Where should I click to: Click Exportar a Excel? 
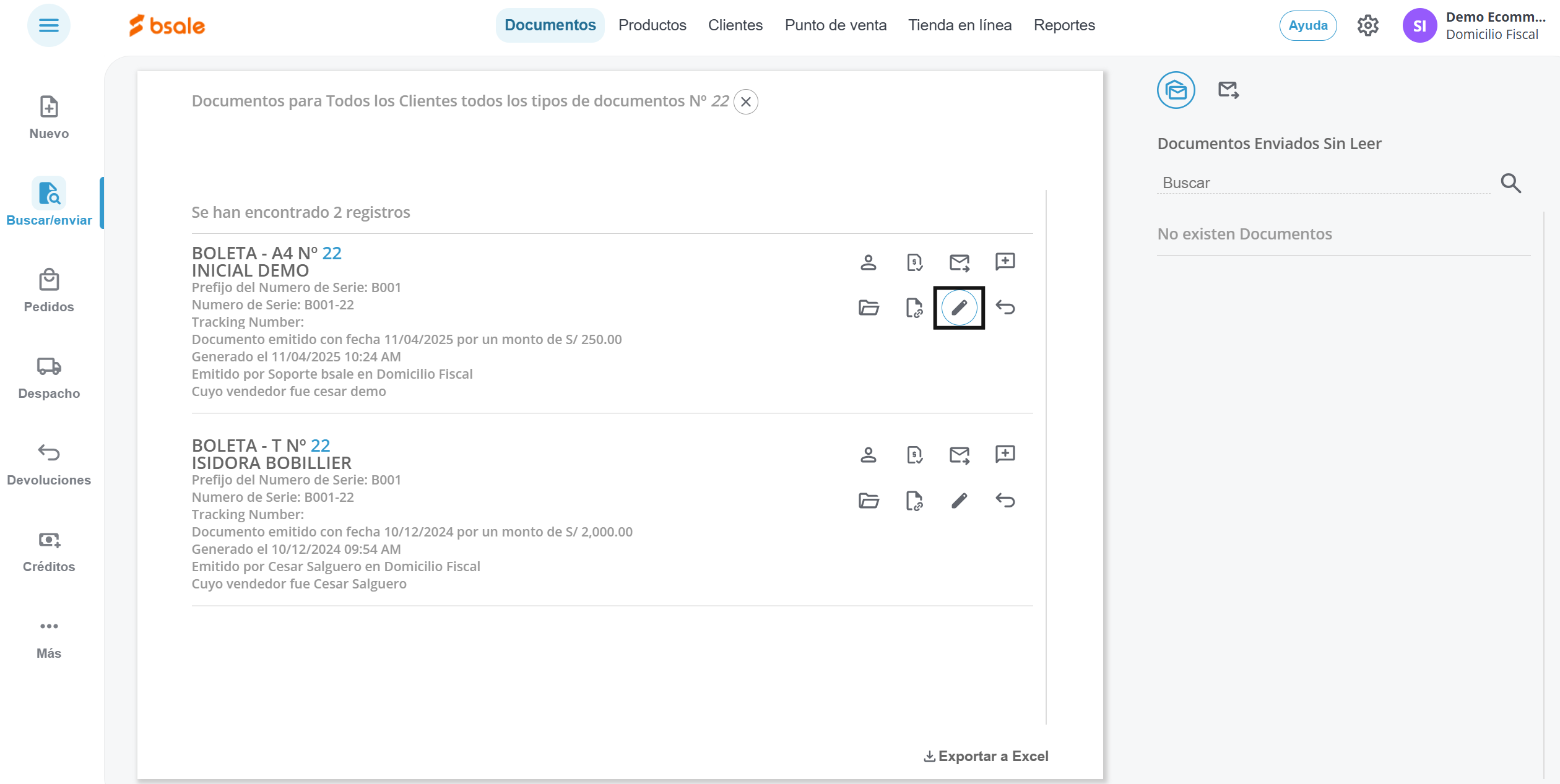click(986, 756)
